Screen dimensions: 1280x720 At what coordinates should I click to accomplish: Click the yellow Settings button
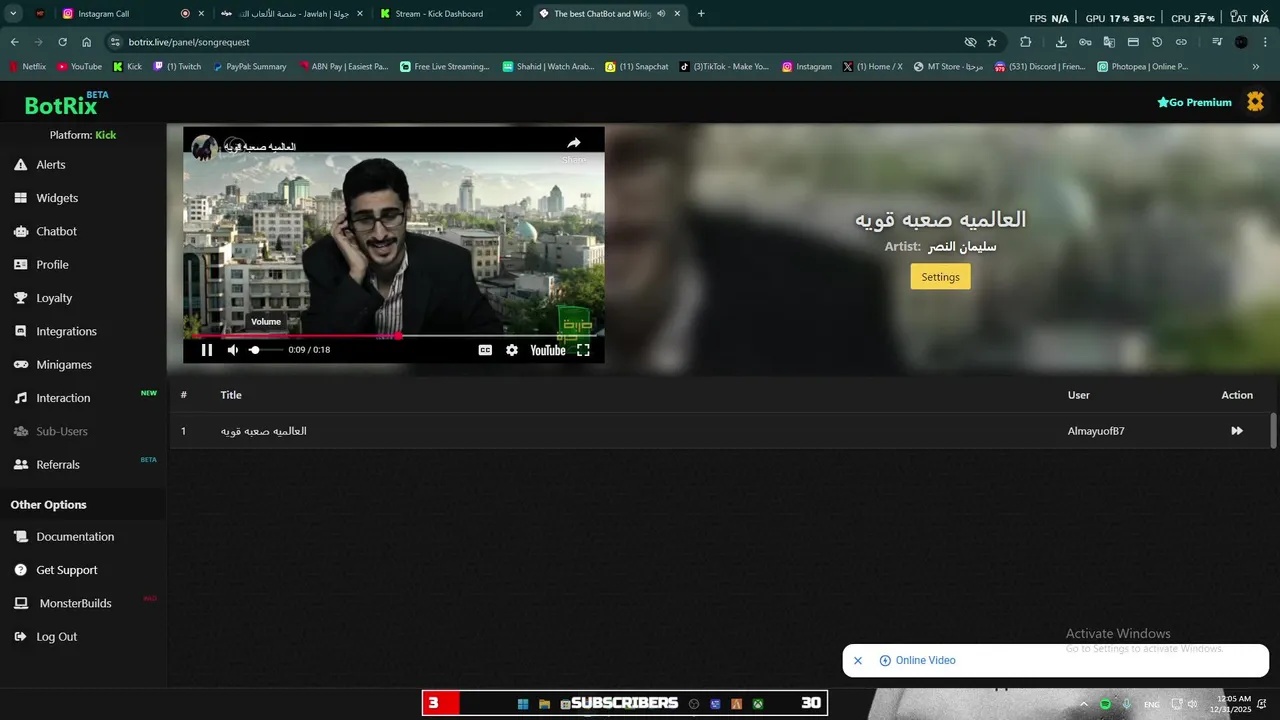coord(940,277)
